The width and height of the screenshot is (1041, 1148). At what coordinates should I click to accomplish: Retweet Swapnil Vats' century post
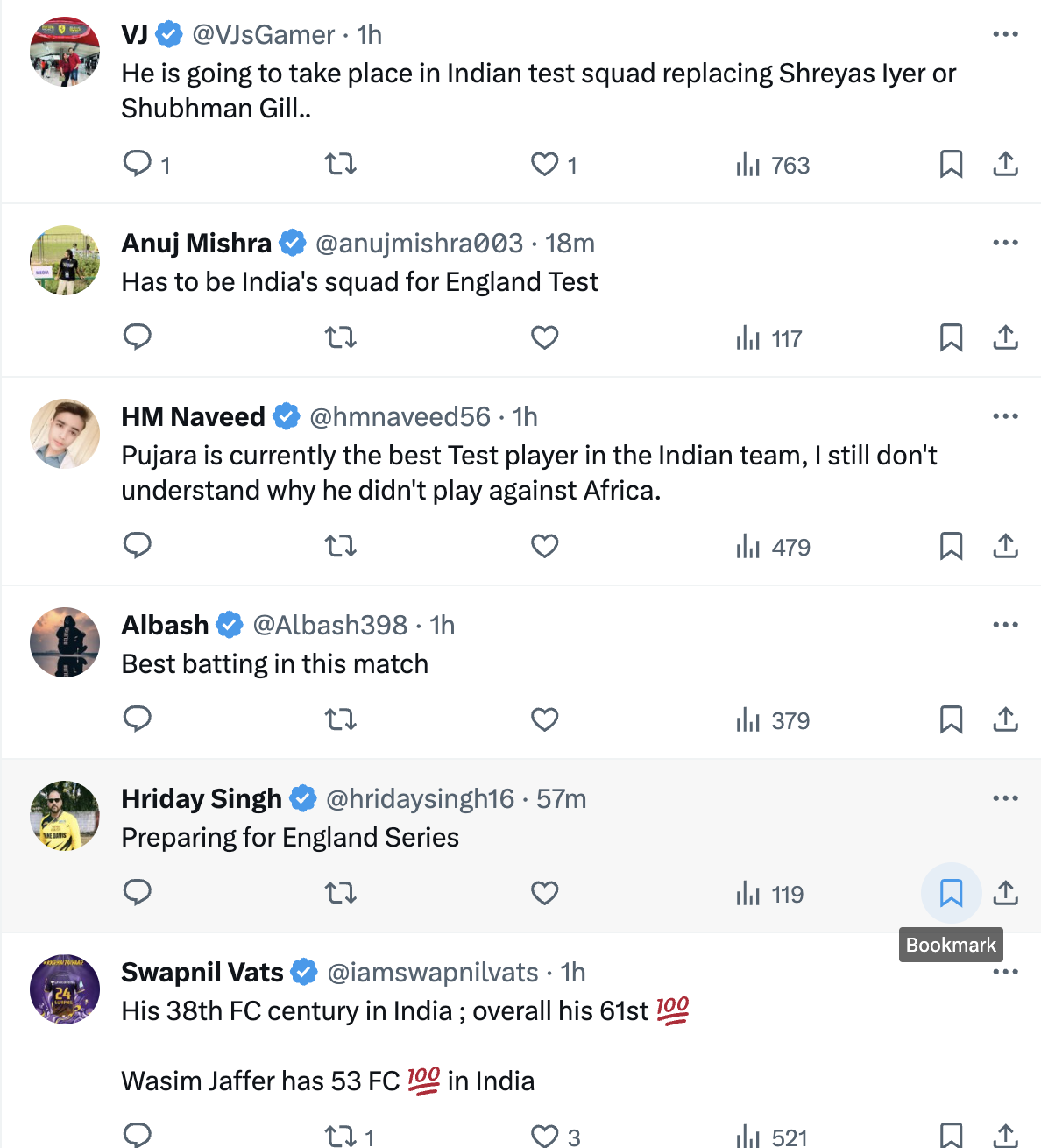click(x=340, y=1137)
